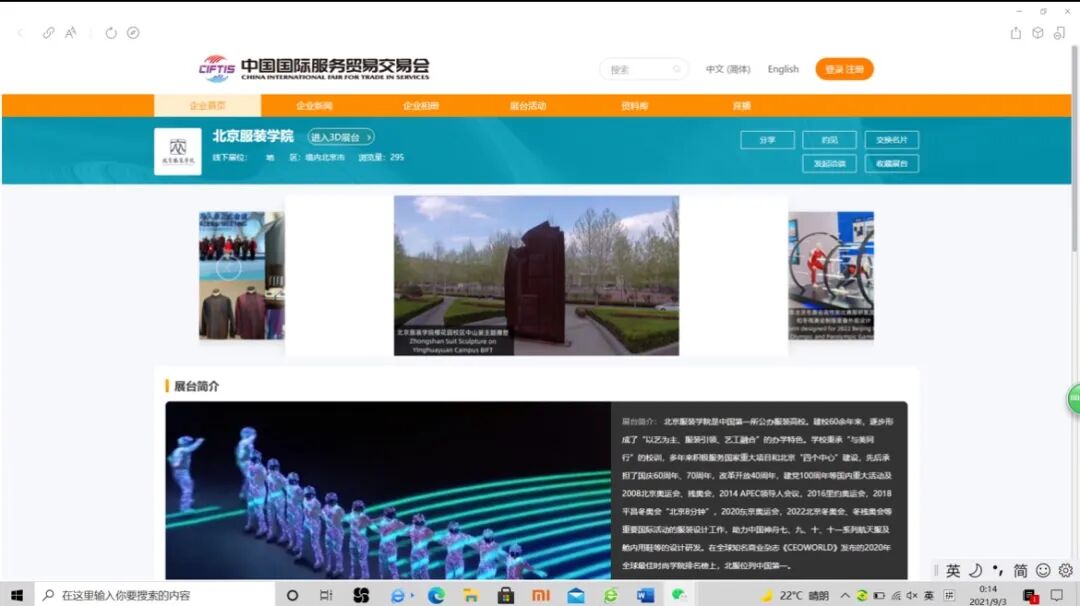
Task: Click IME settings gear icon
Action: click(1066, 570)
